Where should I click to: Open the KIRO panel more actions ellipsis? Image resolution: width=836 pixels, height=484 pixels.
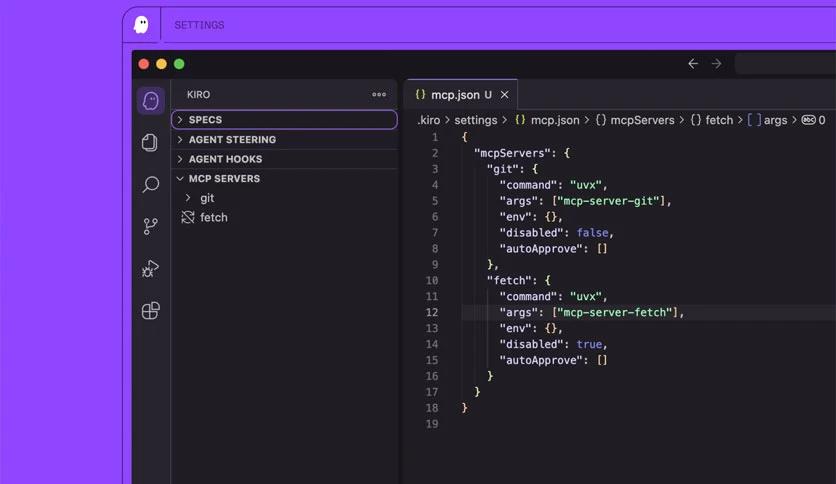click(x=379, y=94)
